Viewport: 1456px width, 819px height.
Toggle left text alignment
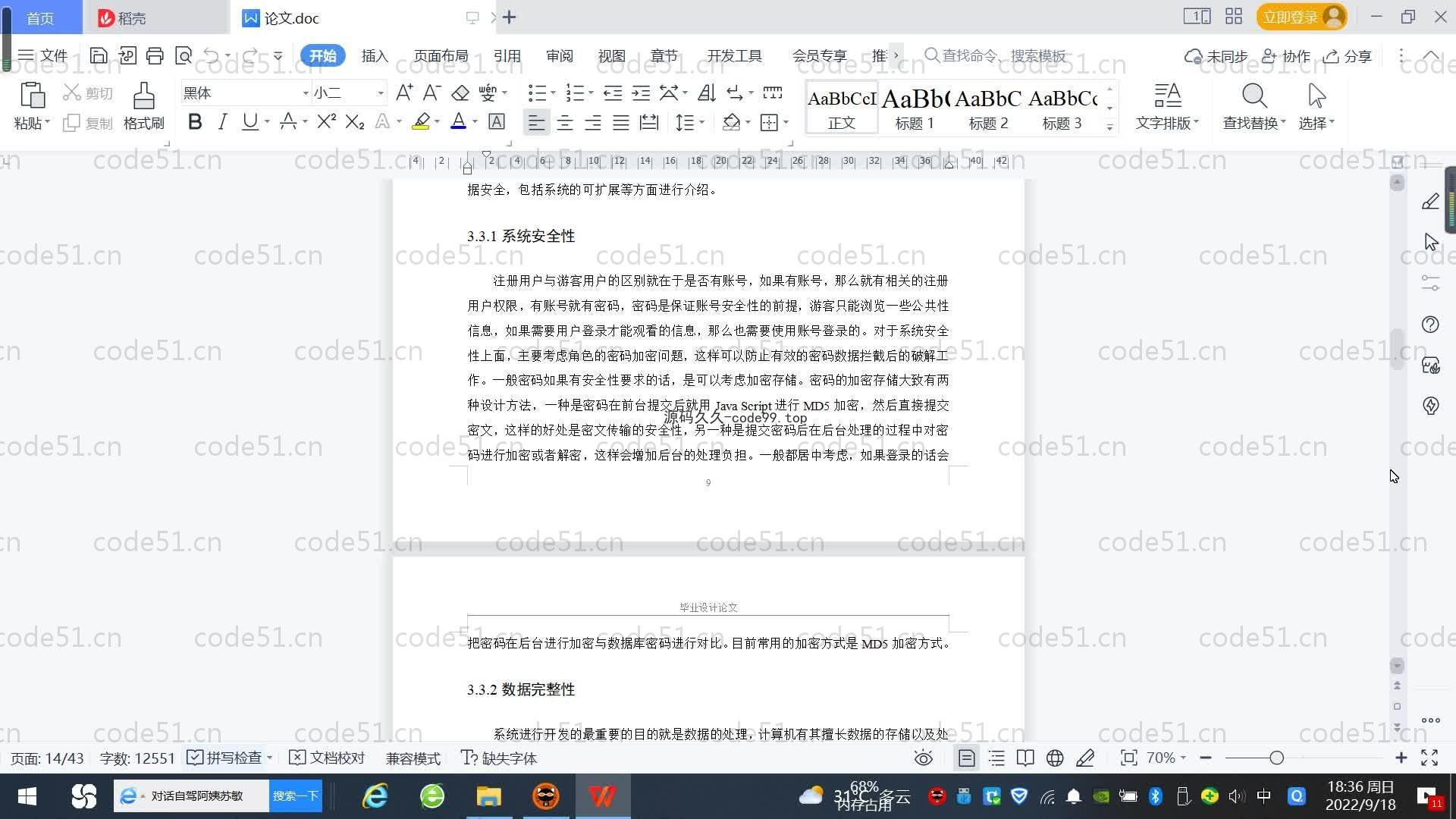point(536,122)
